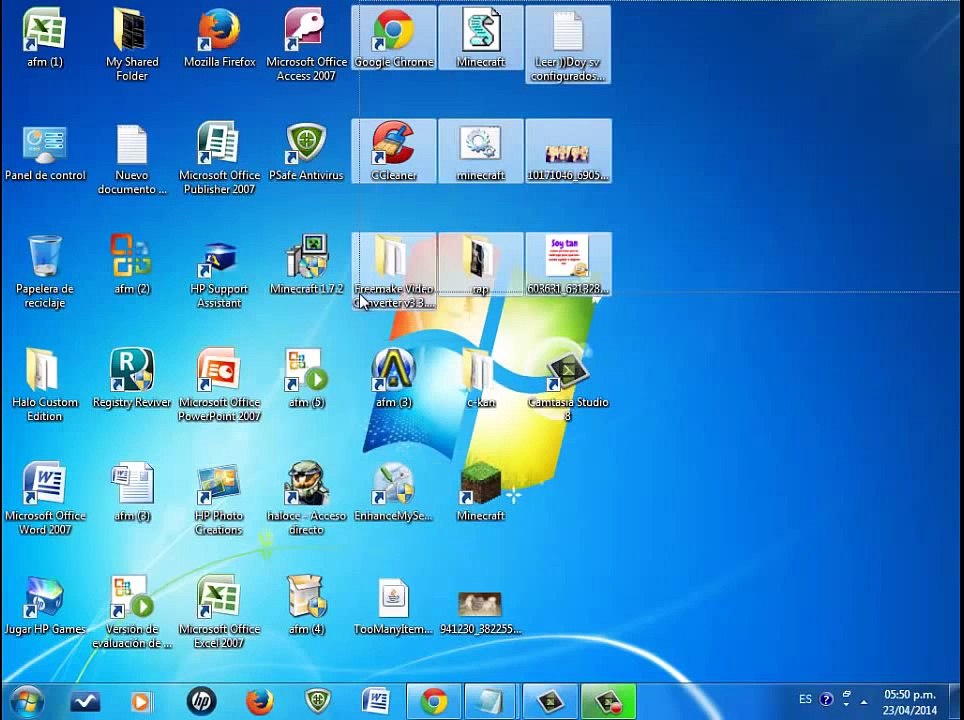The image size is (964, 720).
Task: Launch Firefox from the taskbar
Action: tap(259, 701)
